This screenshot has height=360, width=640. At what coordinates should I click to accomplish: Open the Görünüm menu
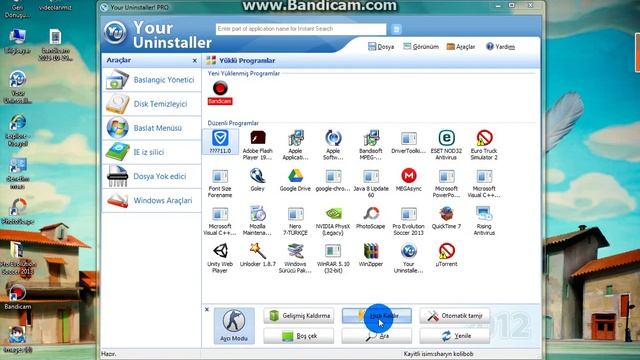click(x=421, y=47)
